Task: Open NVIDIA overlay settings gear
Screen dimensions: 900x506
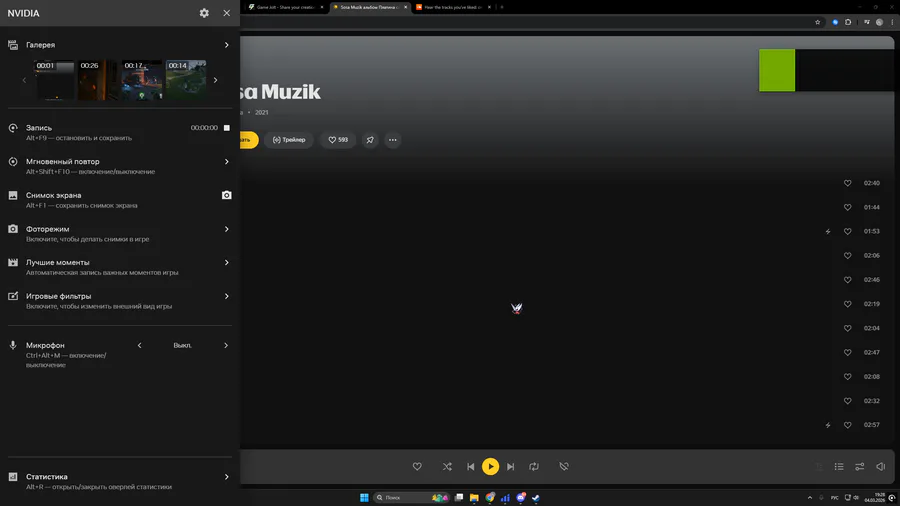Action: point(204,13)
